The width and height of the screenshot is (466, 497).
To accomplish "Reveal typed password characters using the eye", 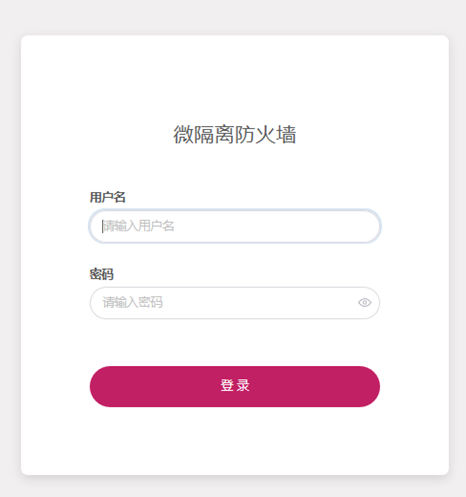I will [x=364, y=303].
